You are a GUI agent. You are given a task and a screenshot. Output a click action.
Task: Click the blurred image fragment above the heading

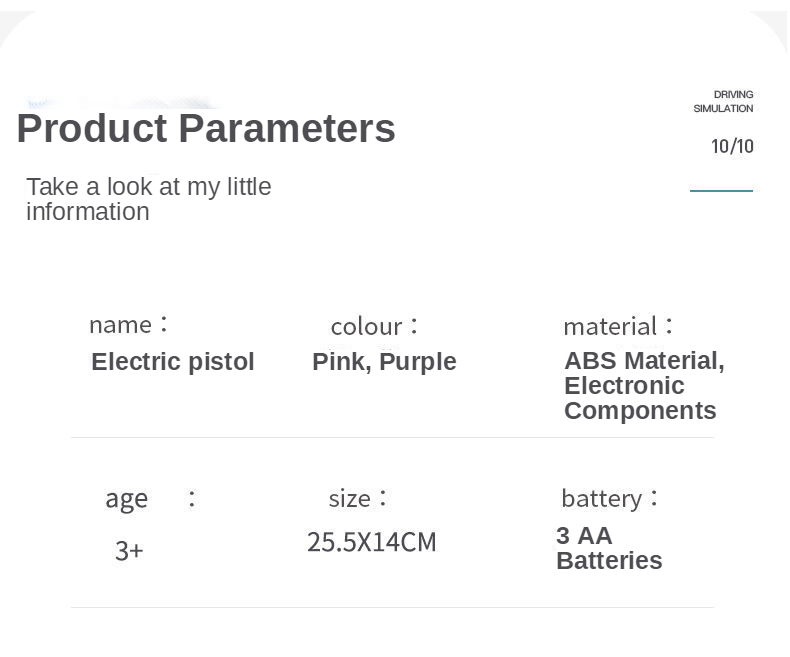pyautogui.click(x=120, y=103)
